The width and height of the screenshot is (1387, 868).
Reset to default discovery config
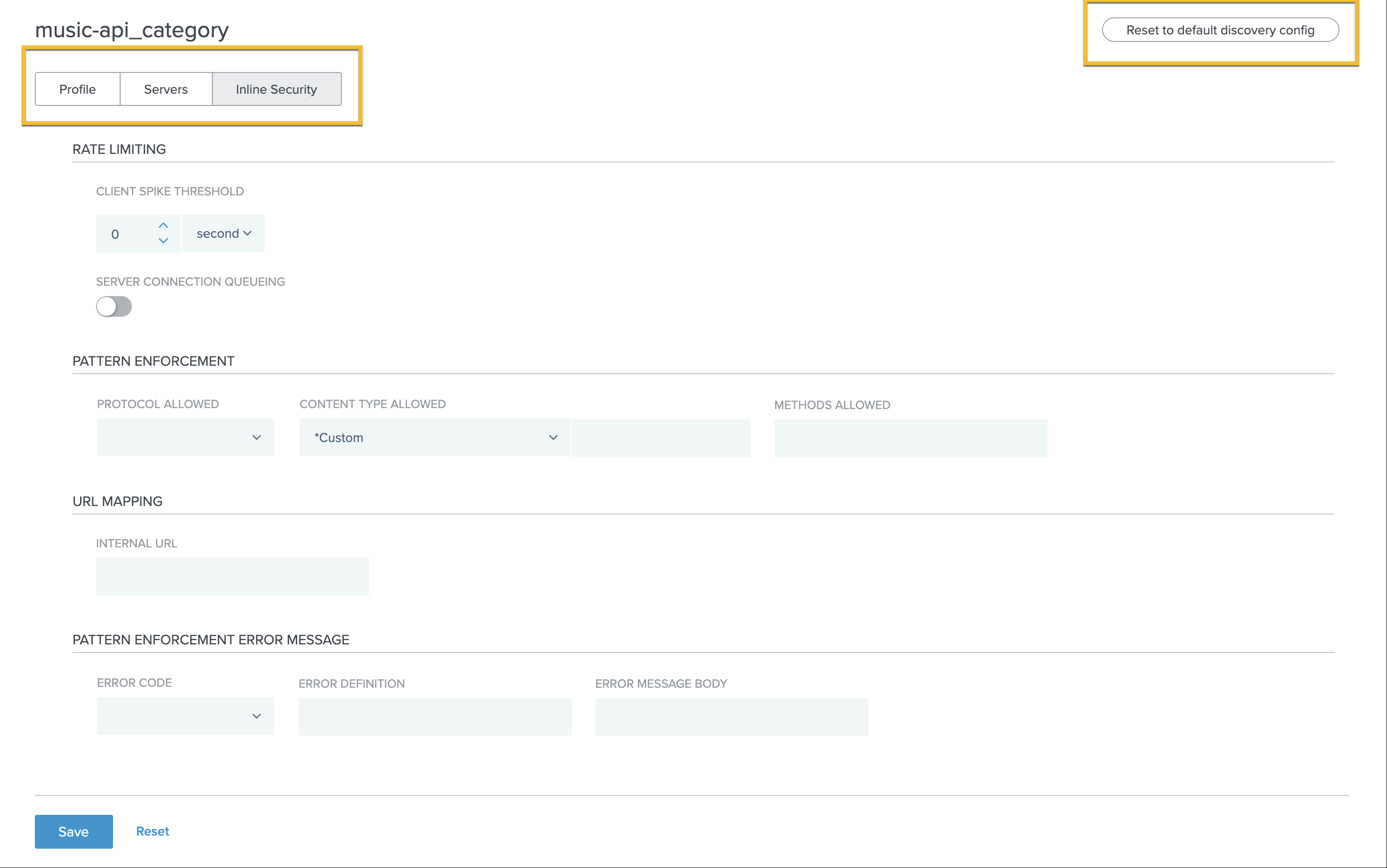[1221, 29]
